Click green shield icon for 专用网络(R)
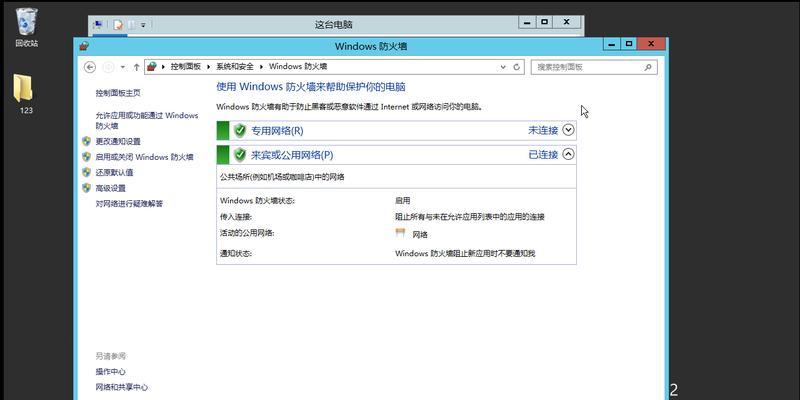Screen dimensions: 800x400 pyautogui.click(x=240, y=131)
